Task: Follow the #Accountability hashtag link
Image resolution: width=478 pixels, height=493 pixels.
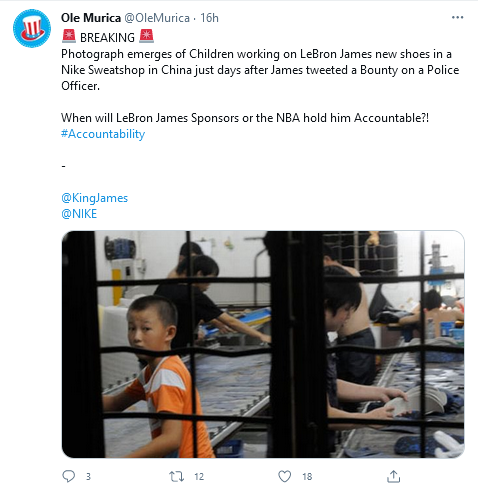Action: [103, 134]
